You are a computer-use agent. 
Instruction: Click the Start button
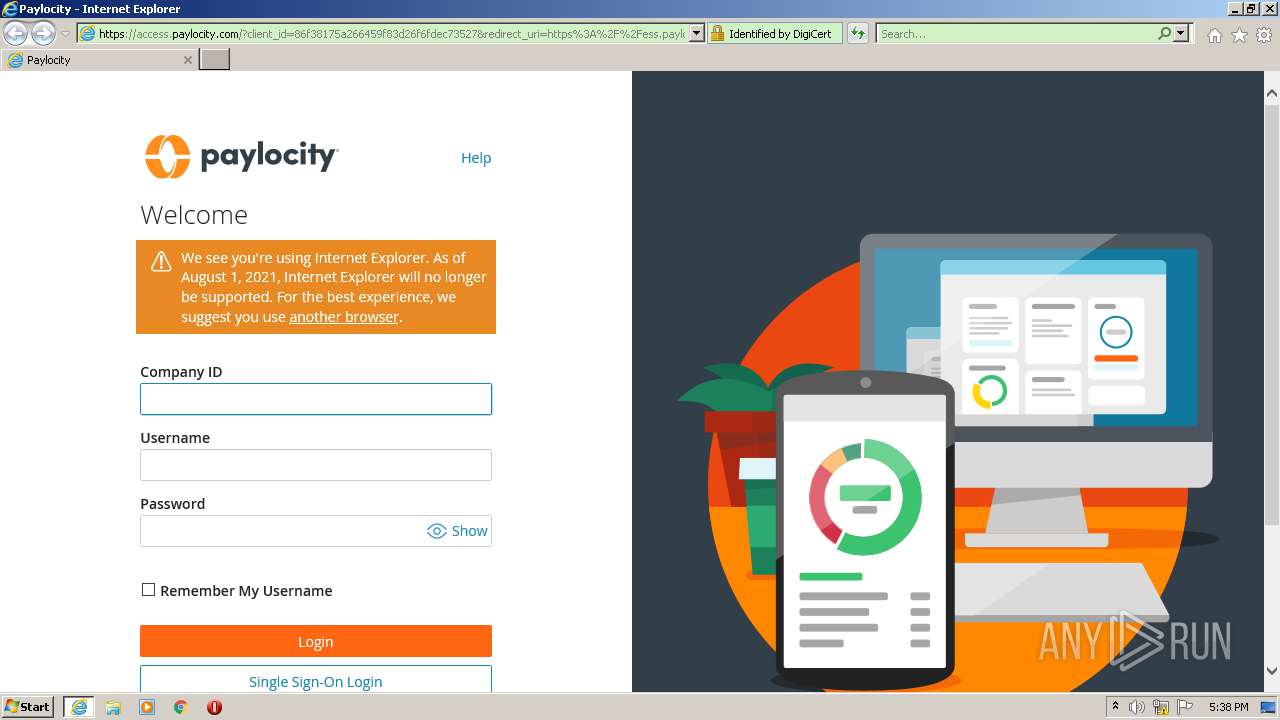[x=29, y=707]
